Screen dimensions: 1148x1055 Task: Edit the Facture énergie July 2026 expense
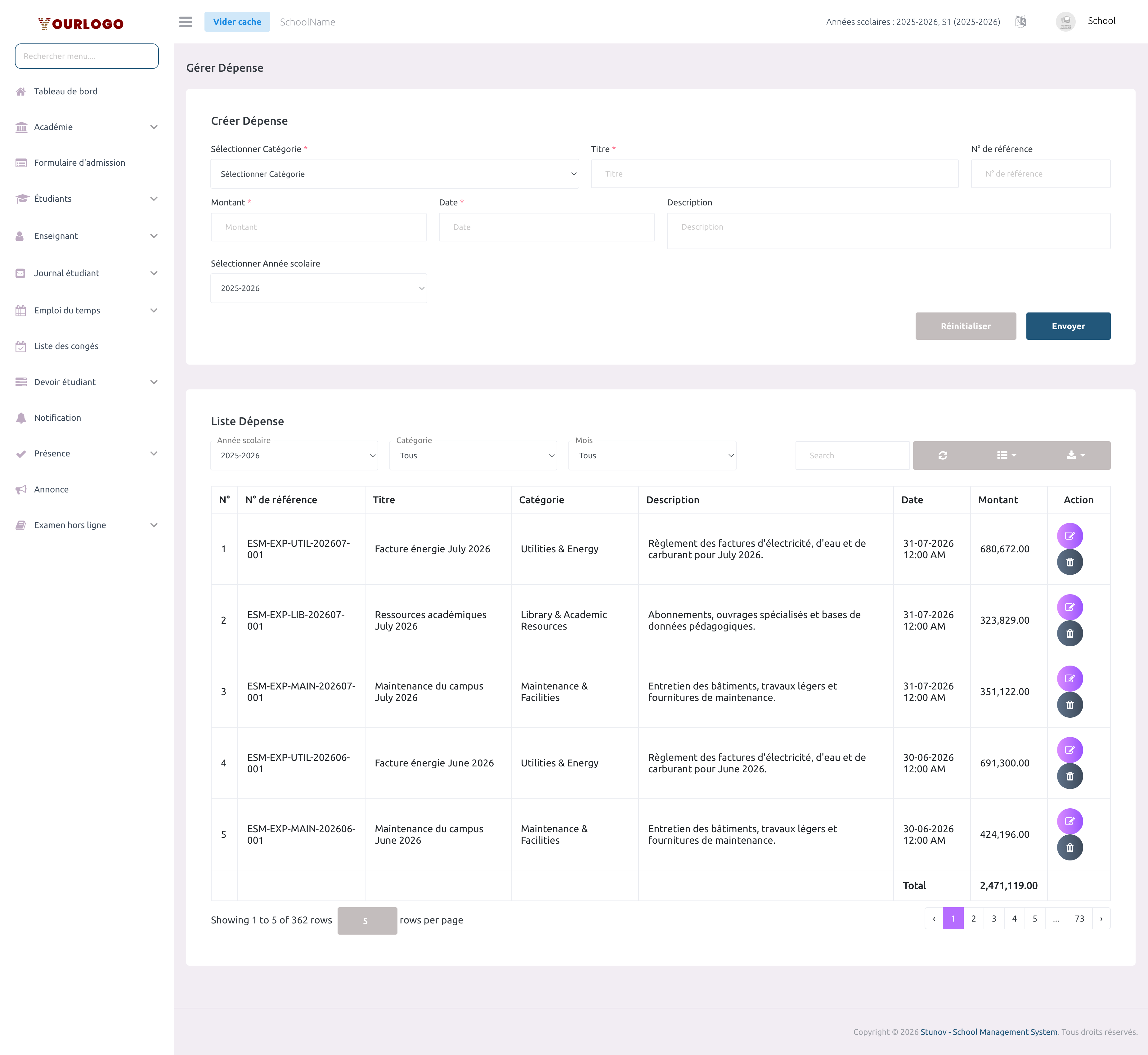pyautogui.click(x=1070, y=536)
